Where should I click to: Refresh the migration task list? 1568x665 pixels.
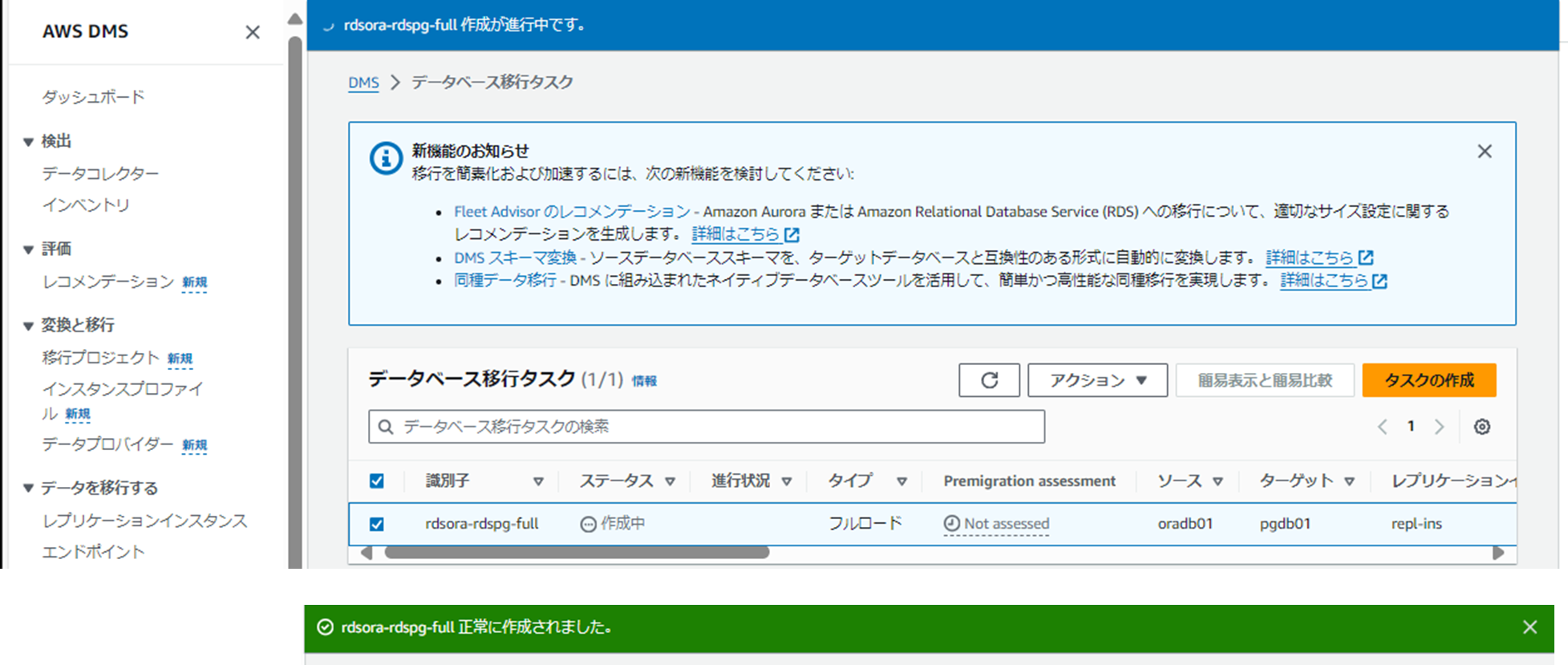pyautogui.click(x=989, y=380)
